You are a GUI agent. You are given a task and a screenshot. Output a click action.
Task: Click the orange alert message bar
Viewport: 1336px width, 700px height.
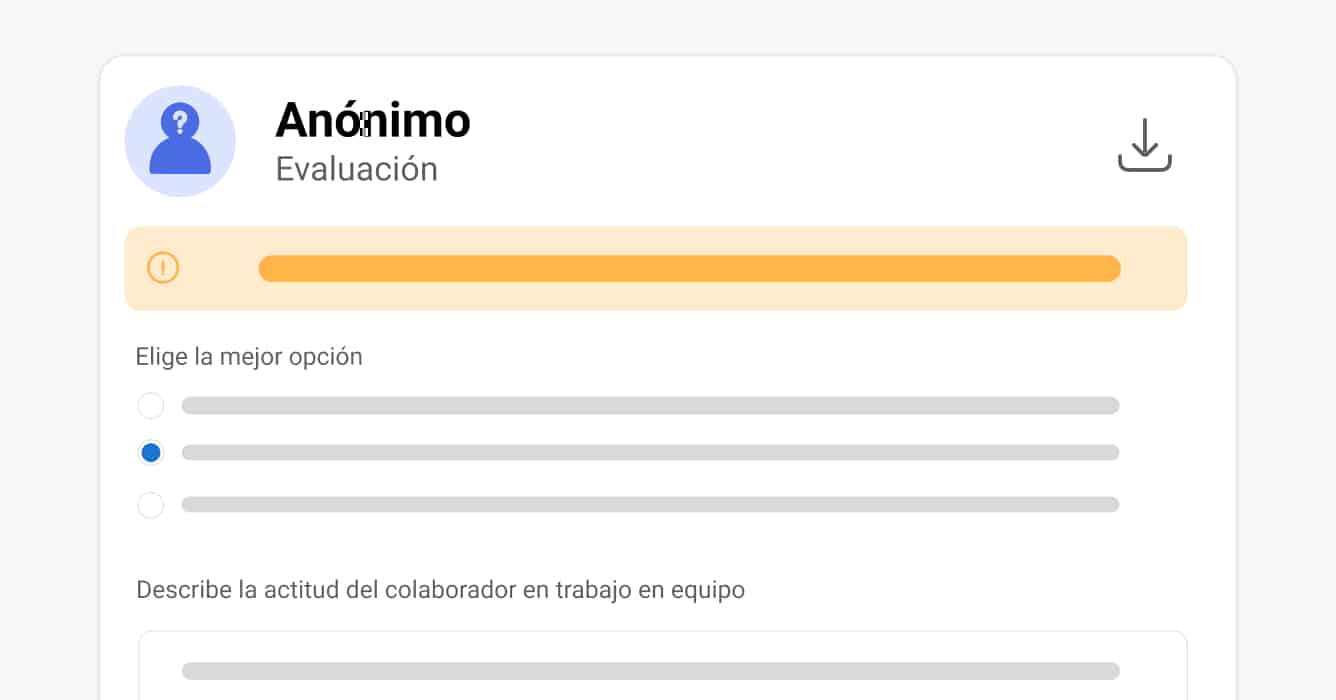click(689, 269)
